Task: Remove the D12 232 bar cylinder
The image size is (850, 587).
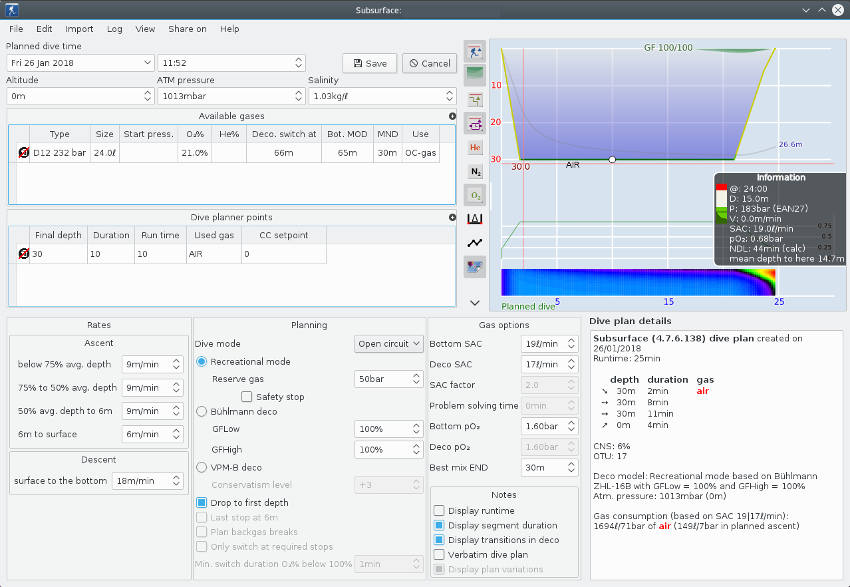Action: pos(22,153)
